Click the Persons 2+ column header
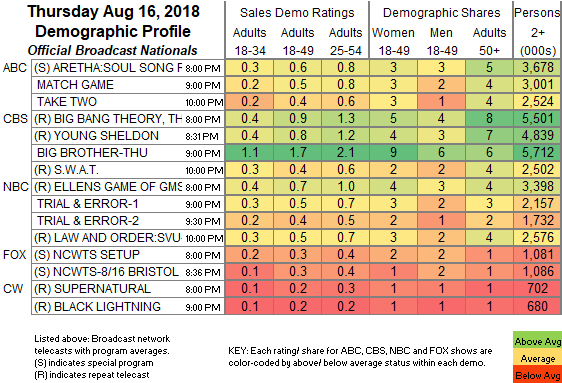The height and width of the screenshot is (383, 562). tap(538, 32)
